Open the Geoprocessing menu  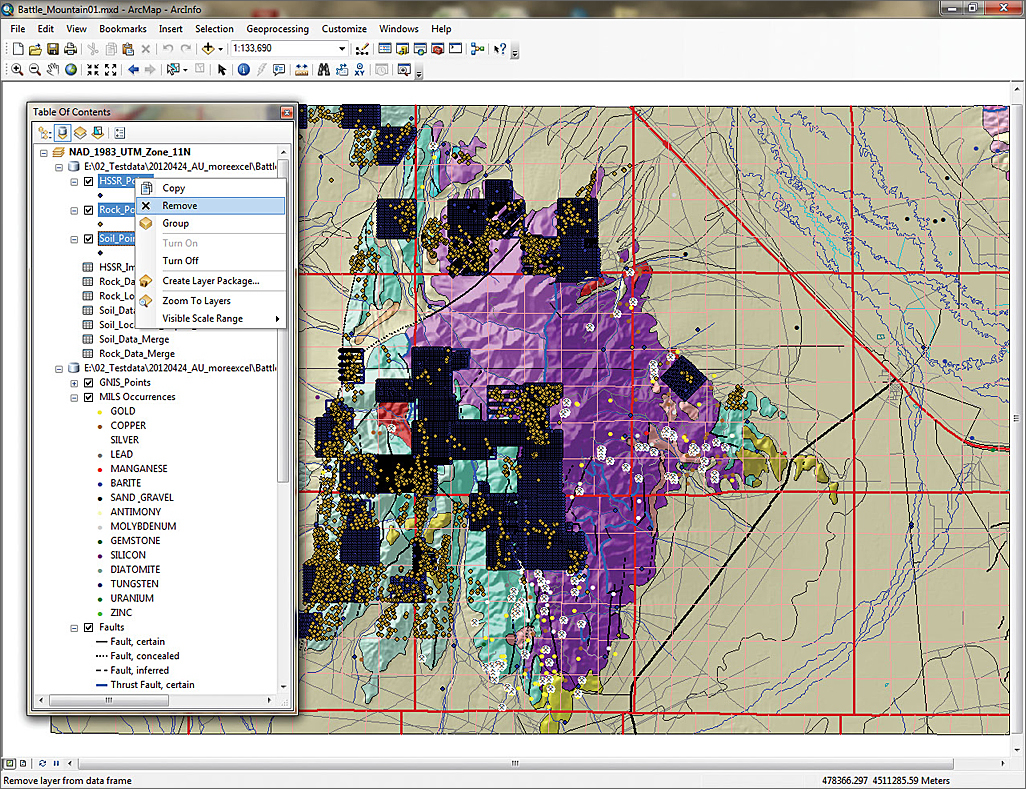277,29
